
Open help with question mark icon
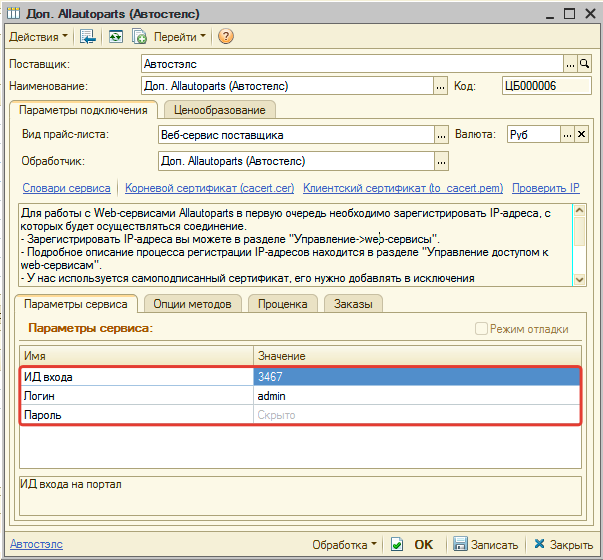(226, 37)
